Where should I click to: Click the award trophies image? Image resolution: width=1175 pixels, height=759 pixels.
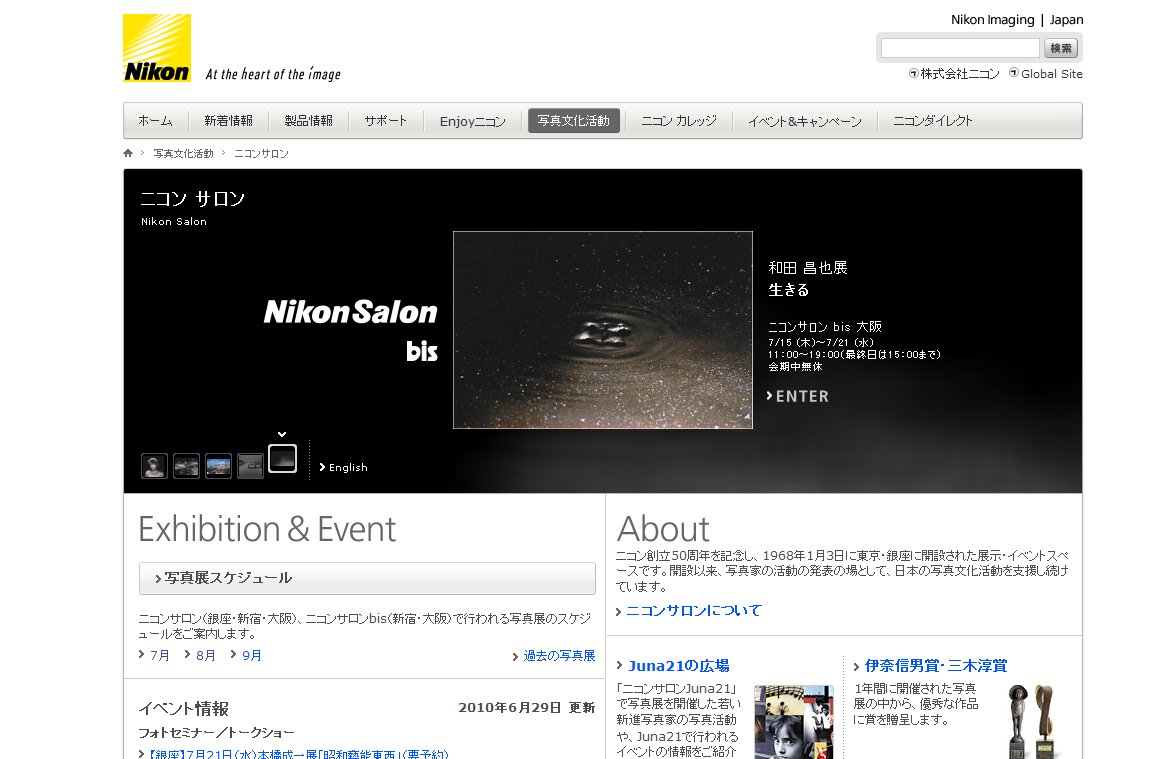pyautogui.click(x=1033, y=722)
